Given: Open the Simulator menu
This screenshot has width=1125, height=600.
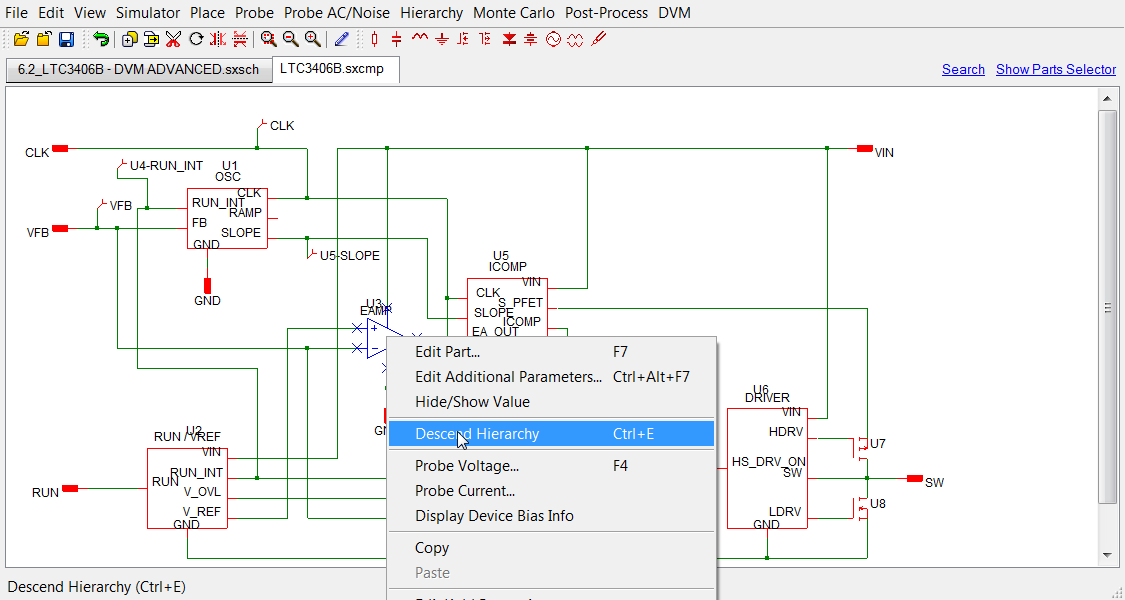Looking at the screenshot, I should (x=148, y=13).
